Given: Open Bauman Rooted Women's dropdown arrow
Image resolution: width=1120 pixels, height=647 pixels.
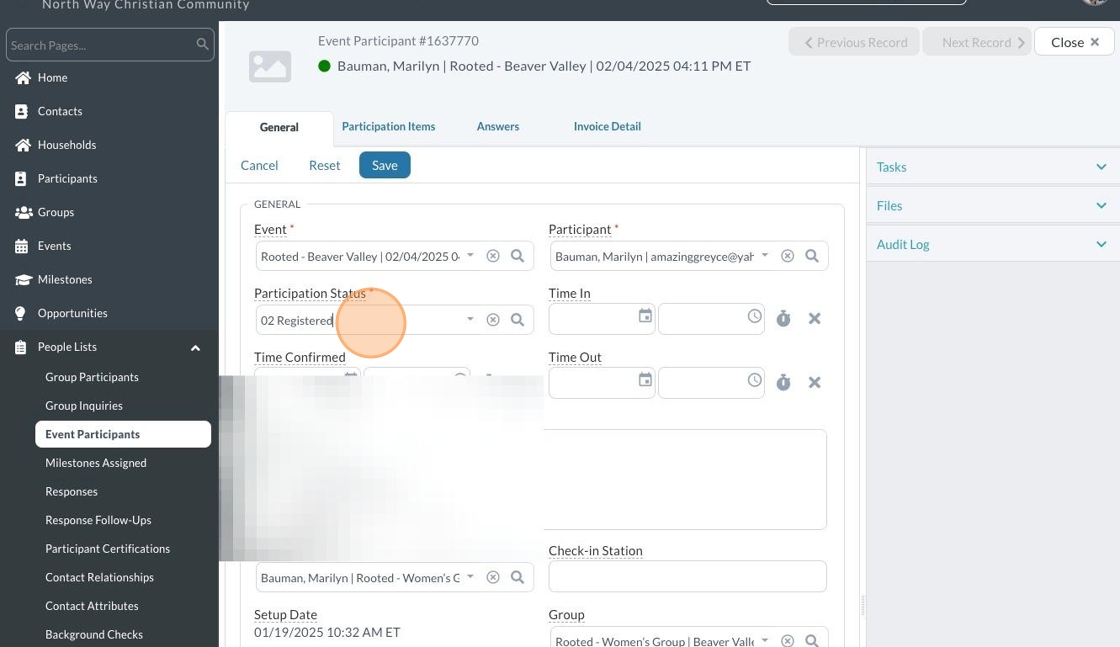Looking at the screenshot, I should click(470, 576).
